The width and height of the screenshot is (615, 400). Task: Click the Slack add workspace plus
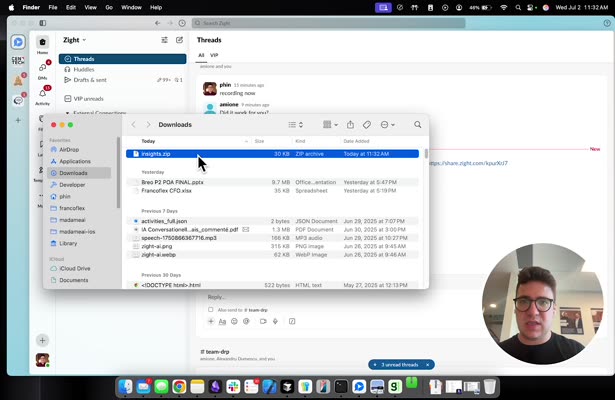18,120
